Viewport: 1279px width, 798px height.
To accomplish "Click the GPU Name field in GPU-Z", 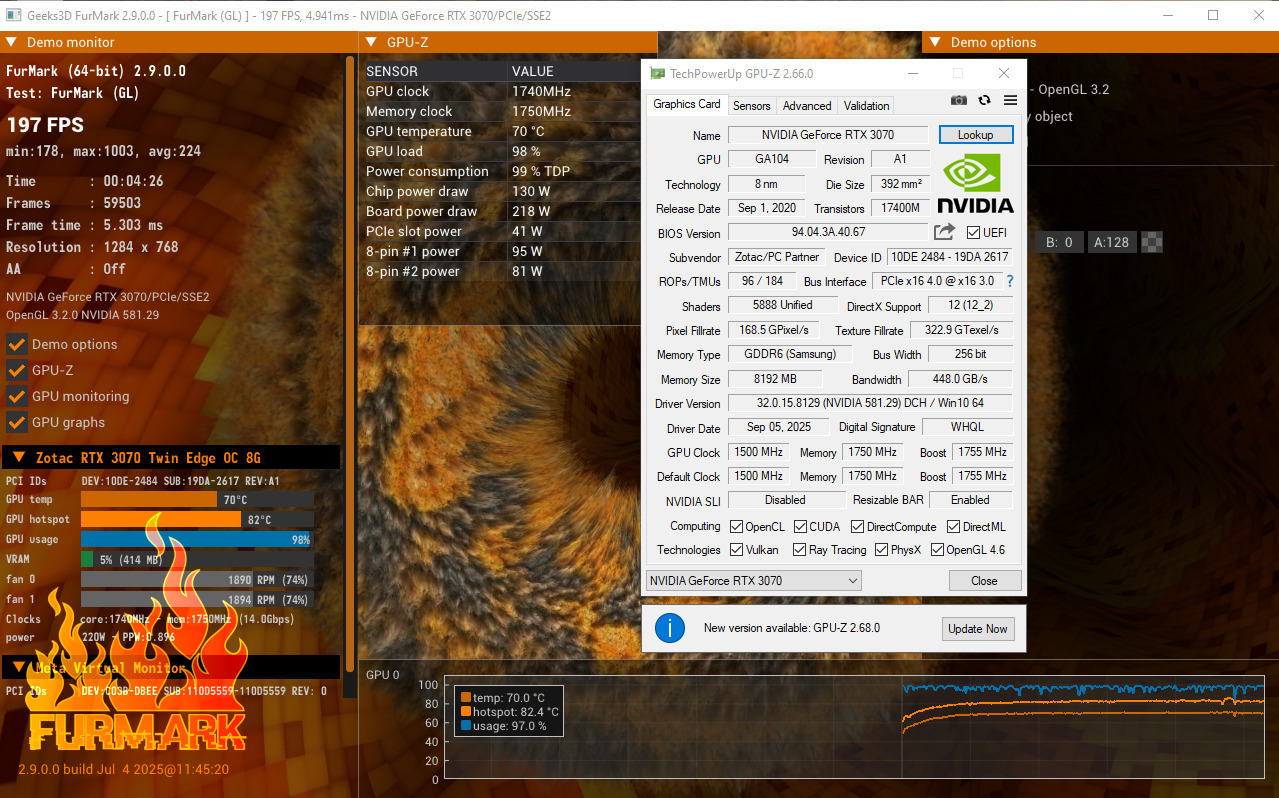I will [828, 134].
